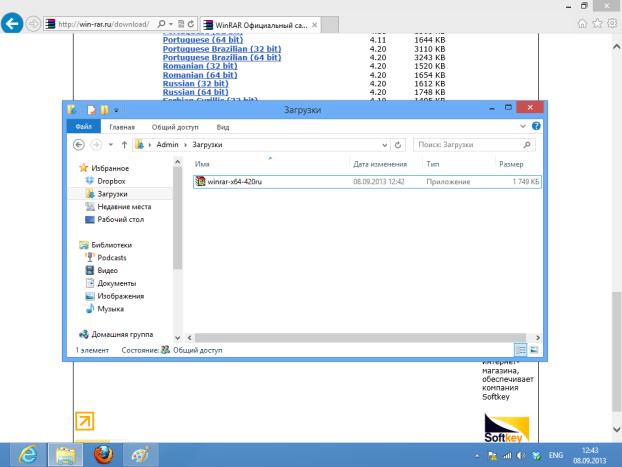The width and height of the screenshot is (622, 467).
Task: Go back in Internet Explorer
Action: (x=12, y=24)
